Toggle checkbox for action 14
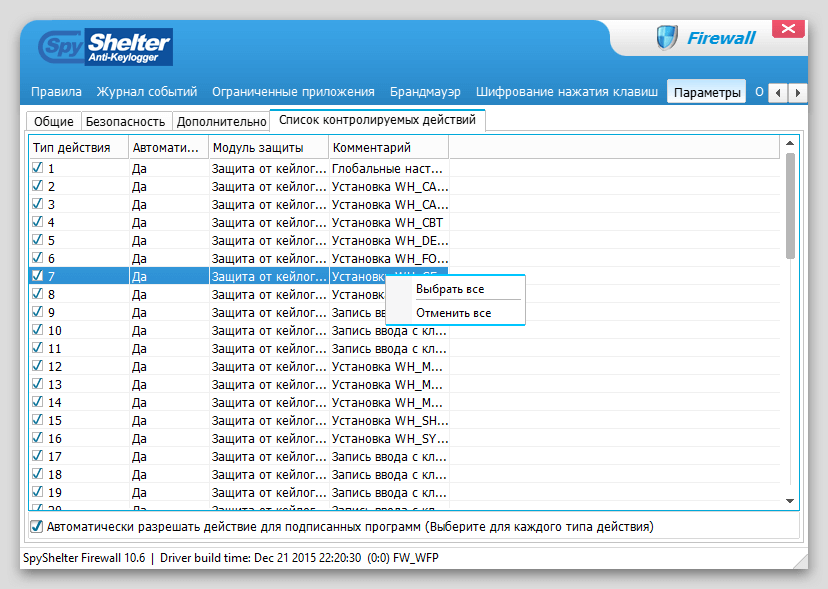The width and height of the screenshot is (828, 589). (x=37, y=401)
